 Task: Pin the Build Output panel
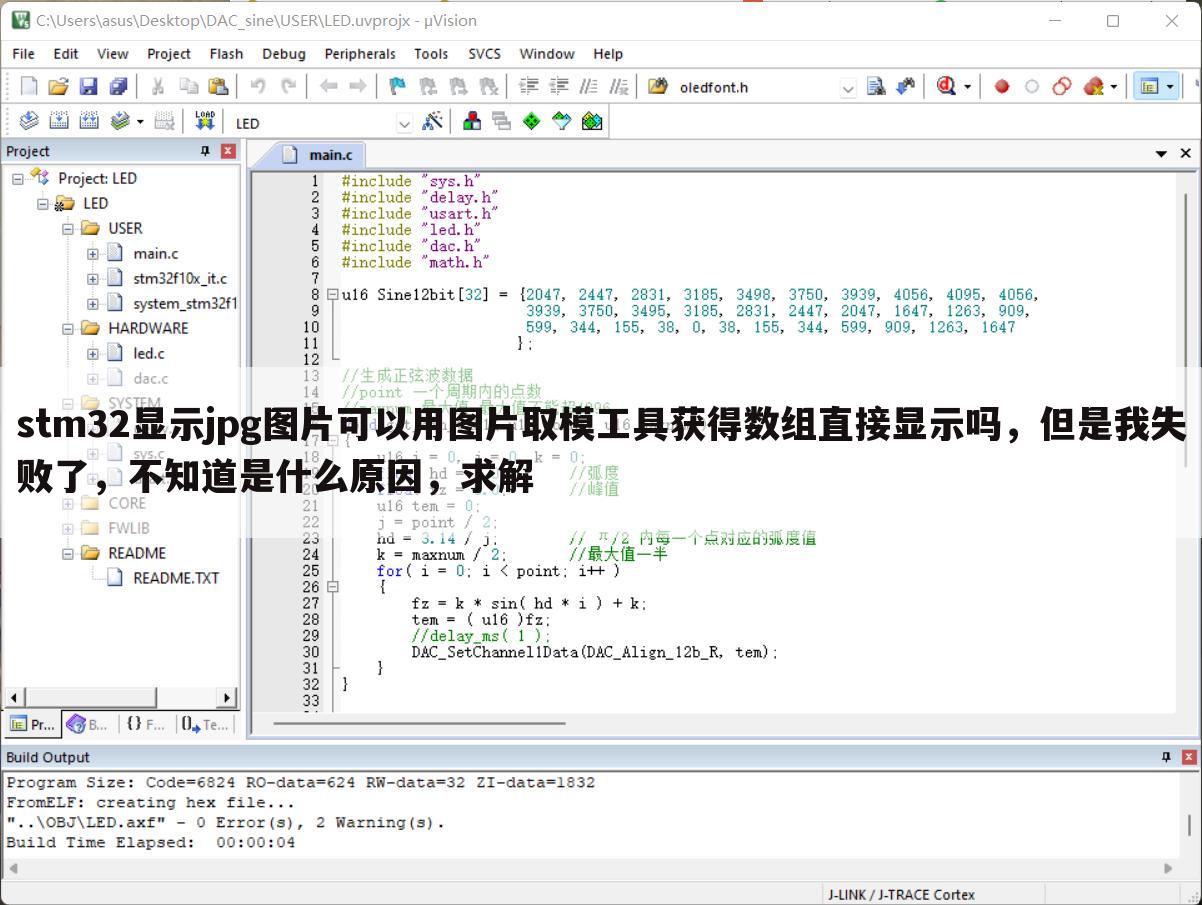[x=1166, y=757]
